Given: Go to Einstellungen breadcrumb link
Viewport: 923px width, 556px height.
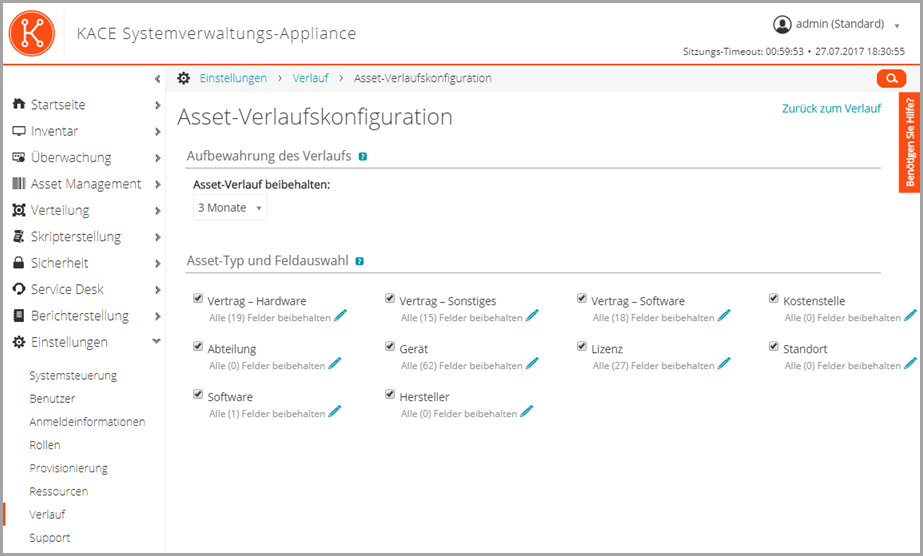Looking at the screenshot, I should tap(233, 78).
